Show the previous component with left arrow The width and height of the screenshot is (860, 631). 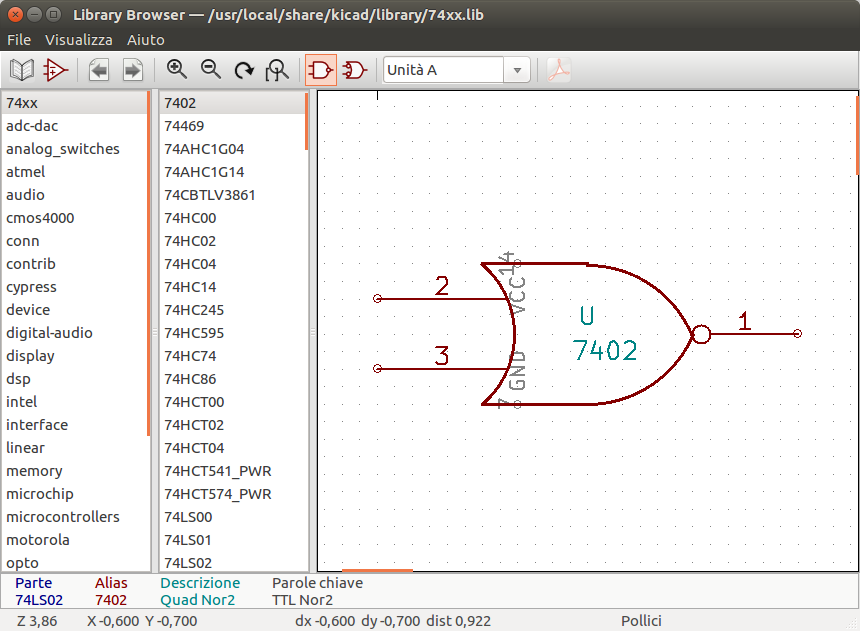coord(99,70)
